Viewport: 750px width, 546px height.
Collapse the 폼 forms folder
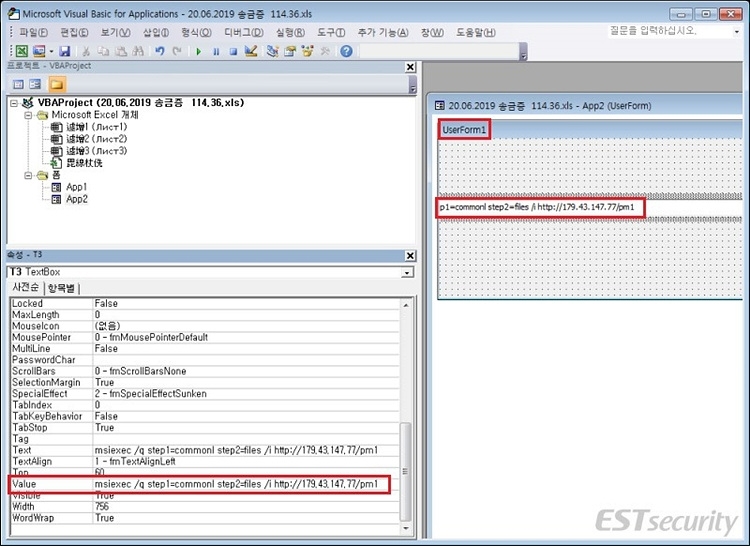(28, 175)
